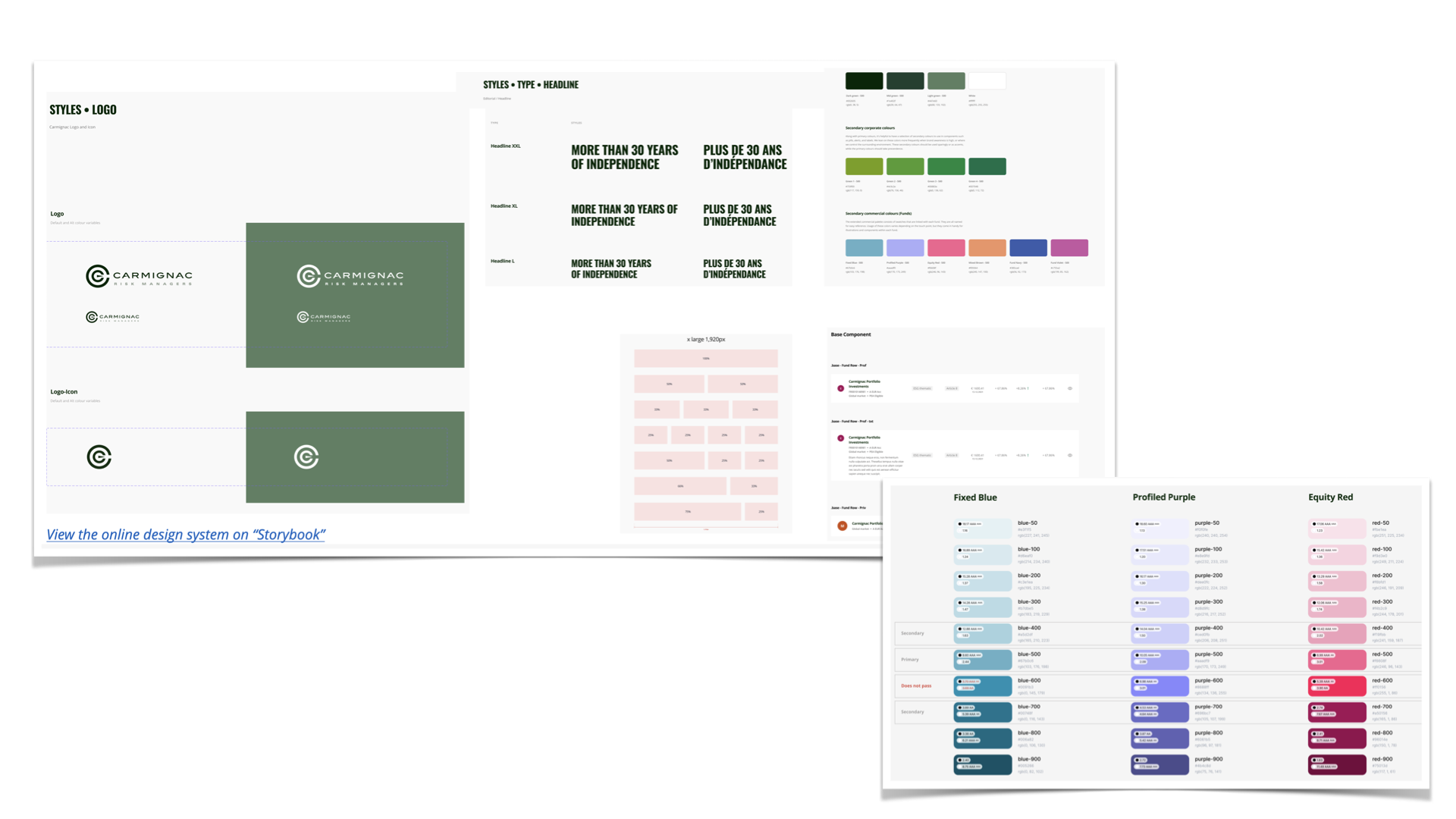Click the "Equity Red" column heading

pyautogui.click(x=1331, y=497)
